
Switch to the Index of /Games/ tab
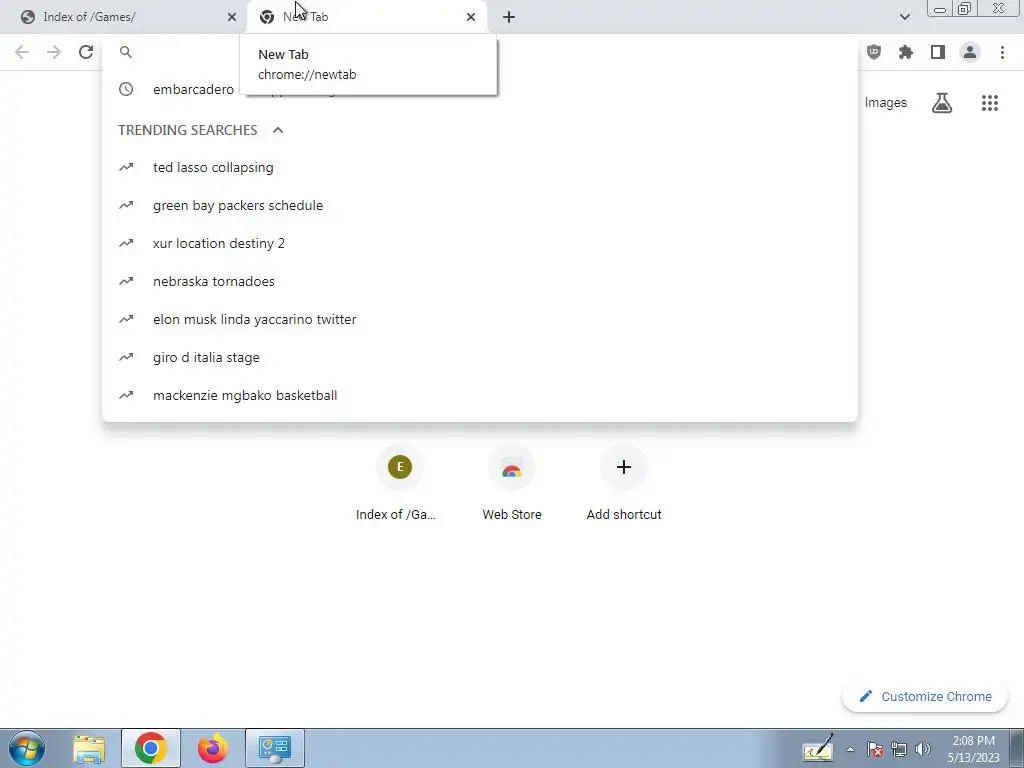(x=123, y=17)
